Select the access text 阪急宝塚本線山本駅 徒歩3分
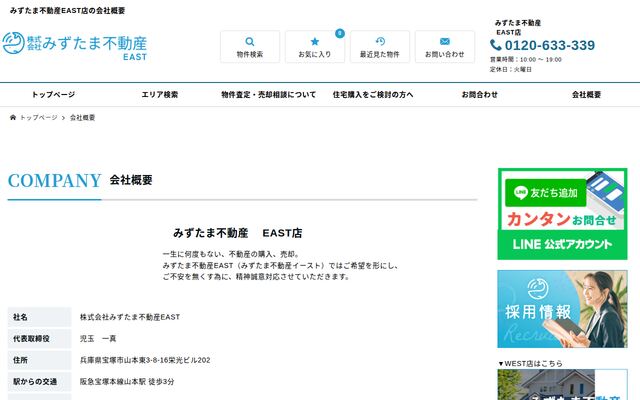640x400 pixels. [127, 382]
